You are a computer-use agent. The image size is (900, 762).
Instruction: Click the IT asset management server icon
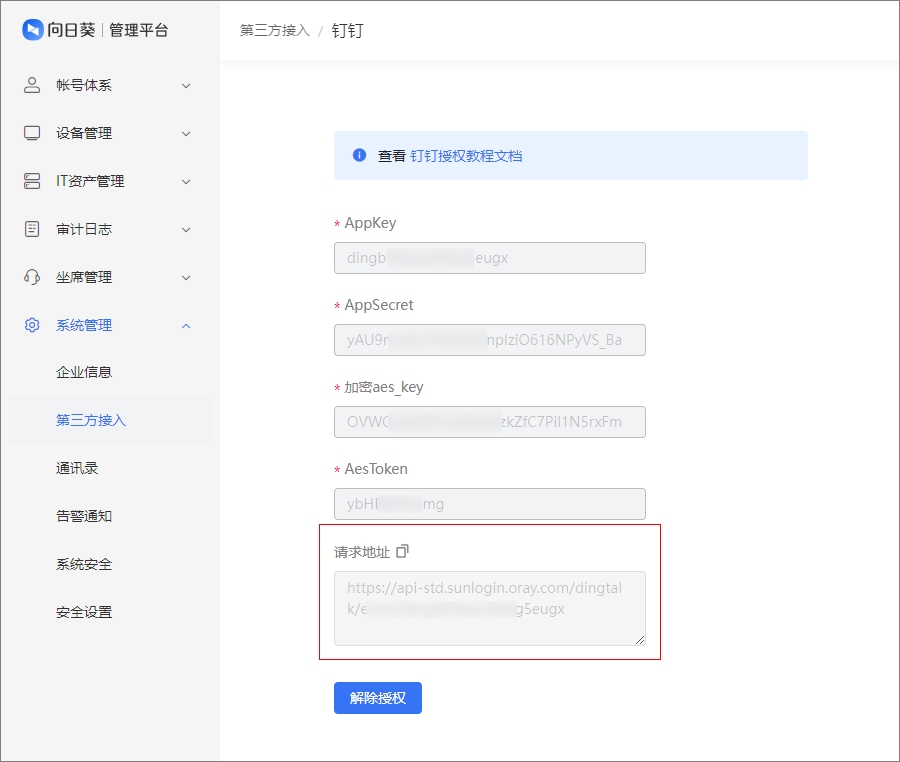point(33,181)
